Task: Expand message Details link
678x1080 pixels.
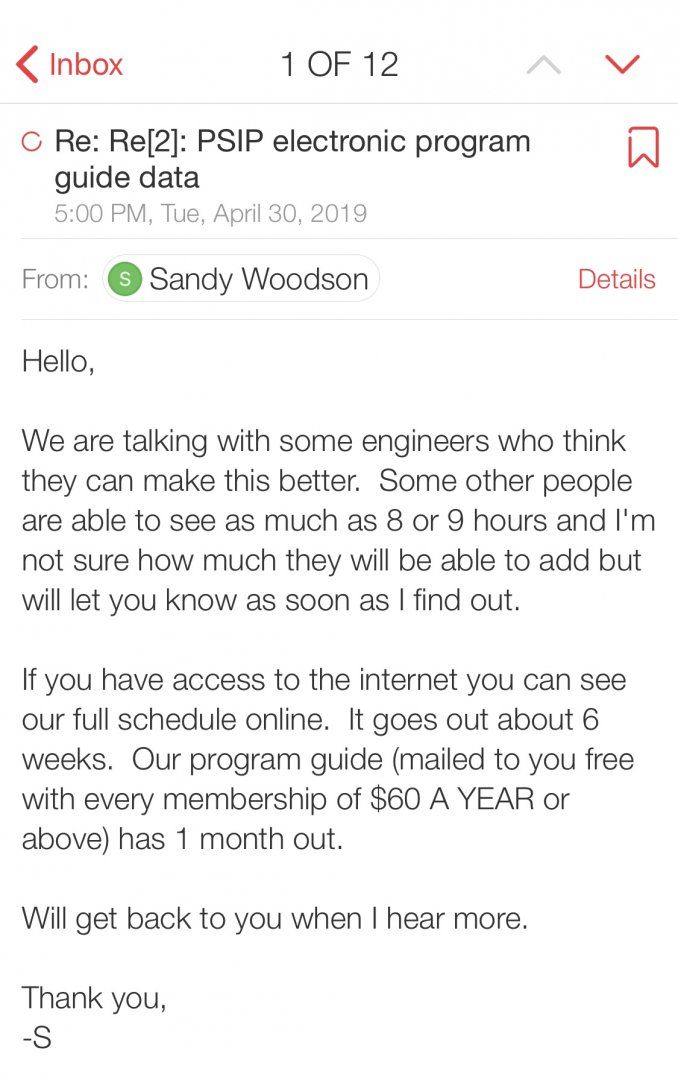Action: point(616,279)
